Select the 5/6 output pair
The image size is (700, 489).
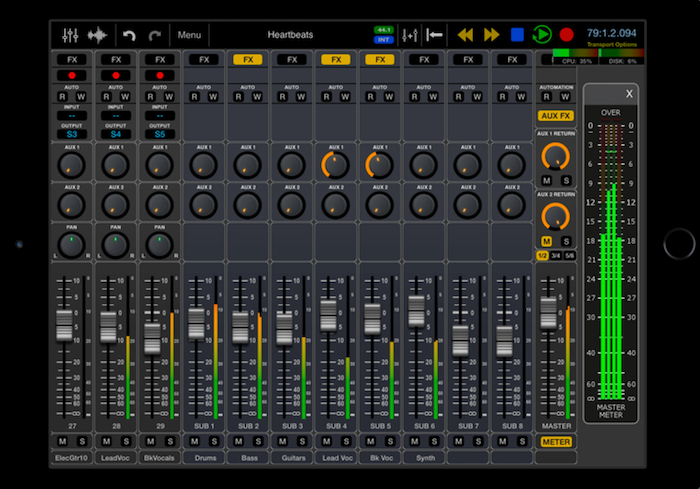coord(570,256)
